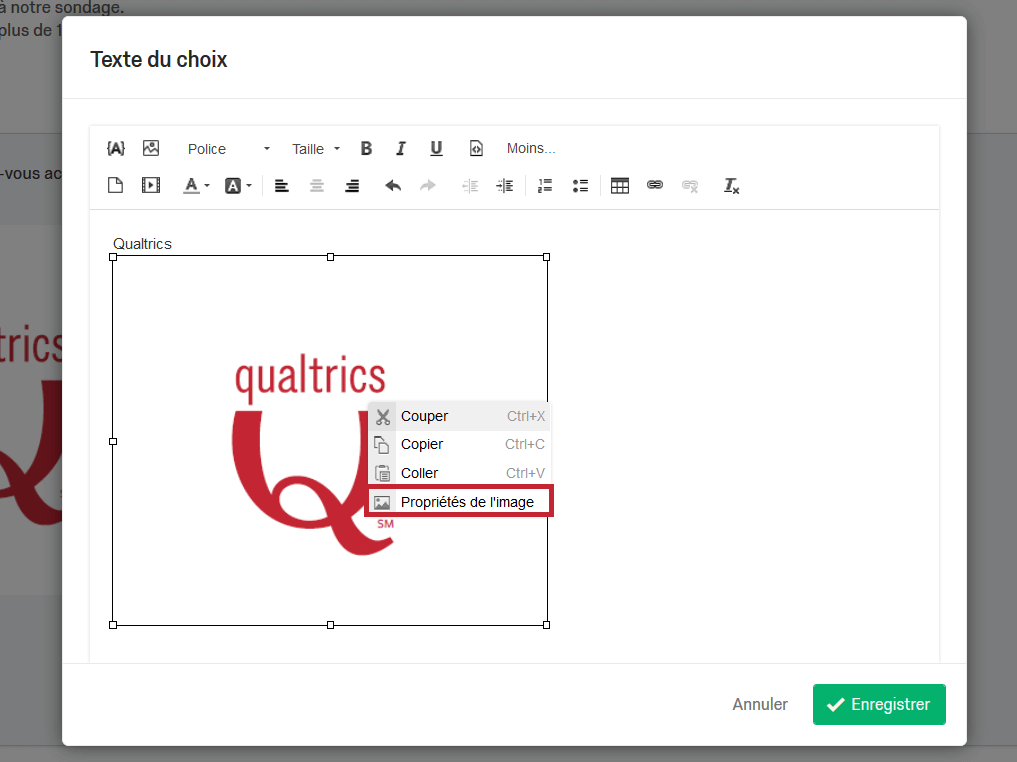Choose Couper from the context menu
This screenshot has width=1017, height=762.
(x=459, y=416)
